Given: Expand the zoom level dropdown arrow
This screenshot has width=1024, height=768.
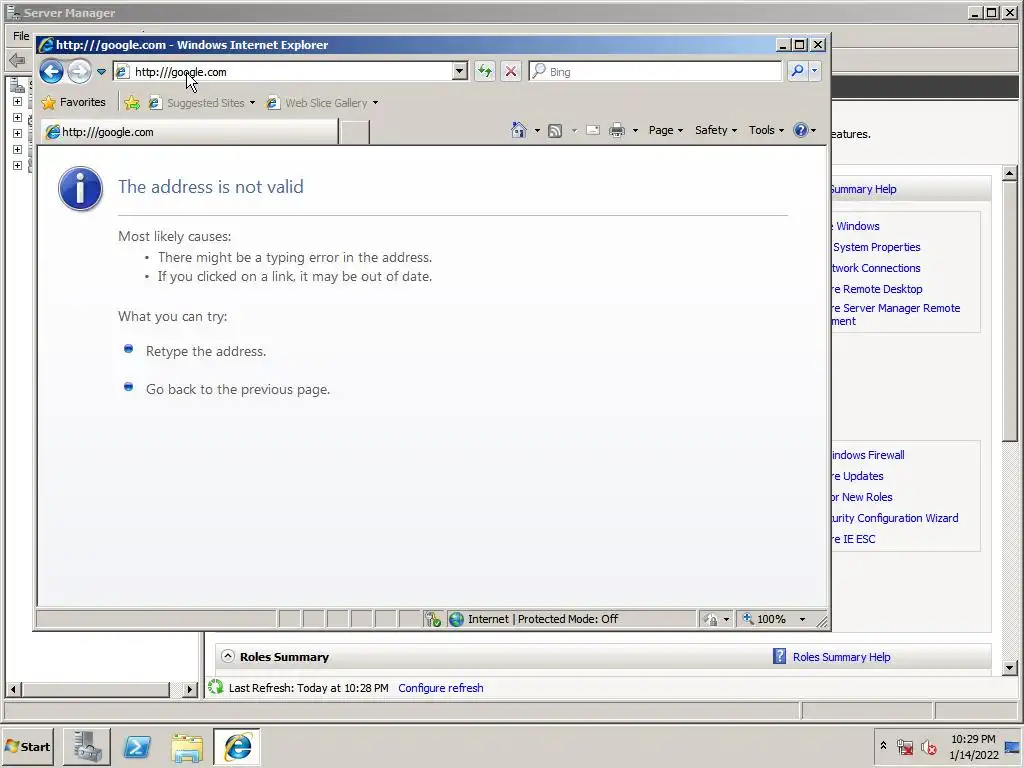Looking at the screenshot, I should tap(802, 619).
